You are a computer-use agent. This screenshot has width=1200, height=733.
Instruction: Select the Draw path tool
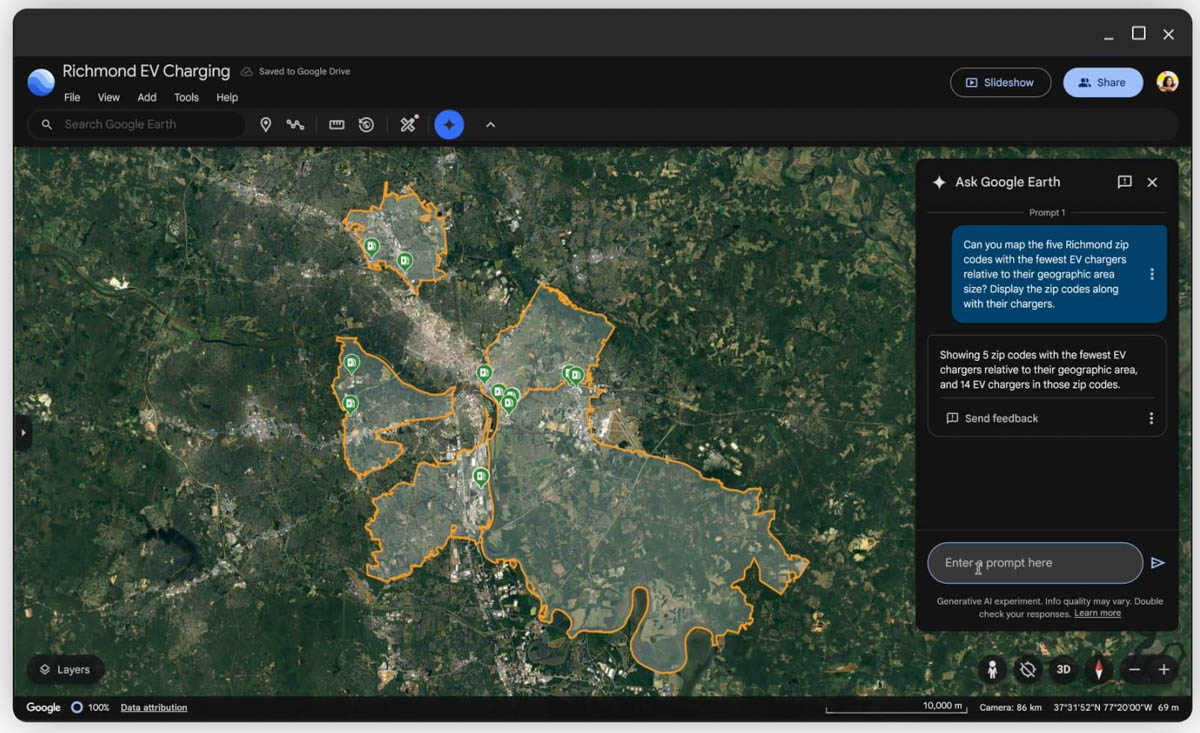(x=296, y=124)
